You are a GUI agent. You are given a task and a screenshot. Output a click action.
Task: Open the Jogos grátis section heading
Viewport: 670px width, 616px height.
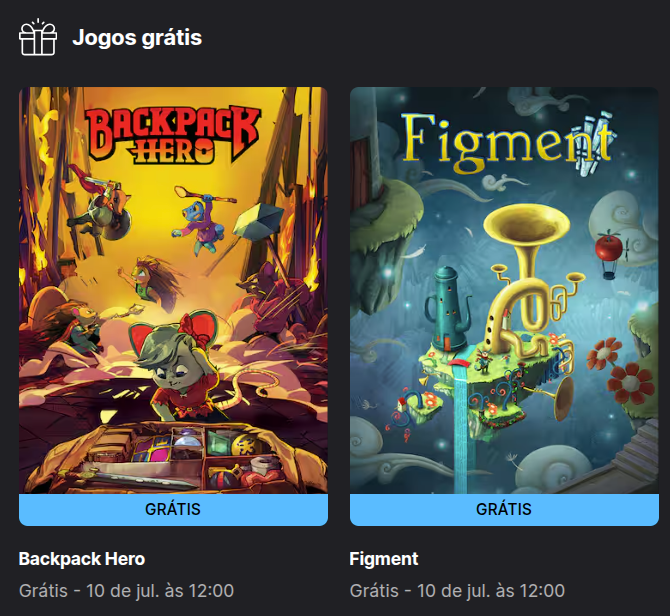click(137, 38)
